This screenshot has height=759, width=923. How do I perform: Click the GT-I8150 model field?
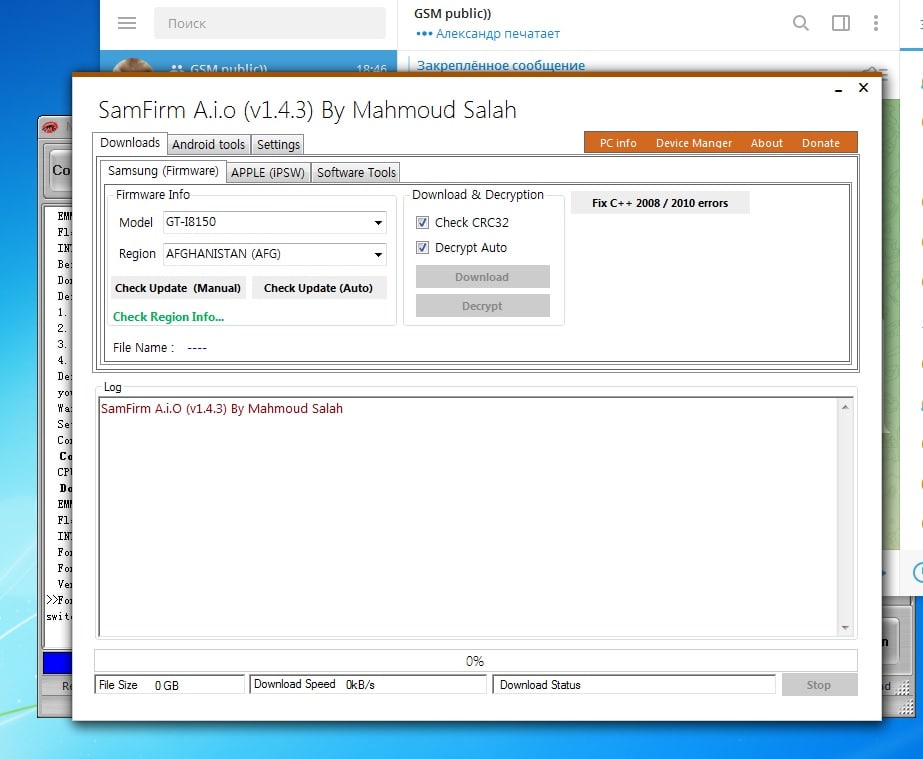pyautogui.click(x=274, y=223)
